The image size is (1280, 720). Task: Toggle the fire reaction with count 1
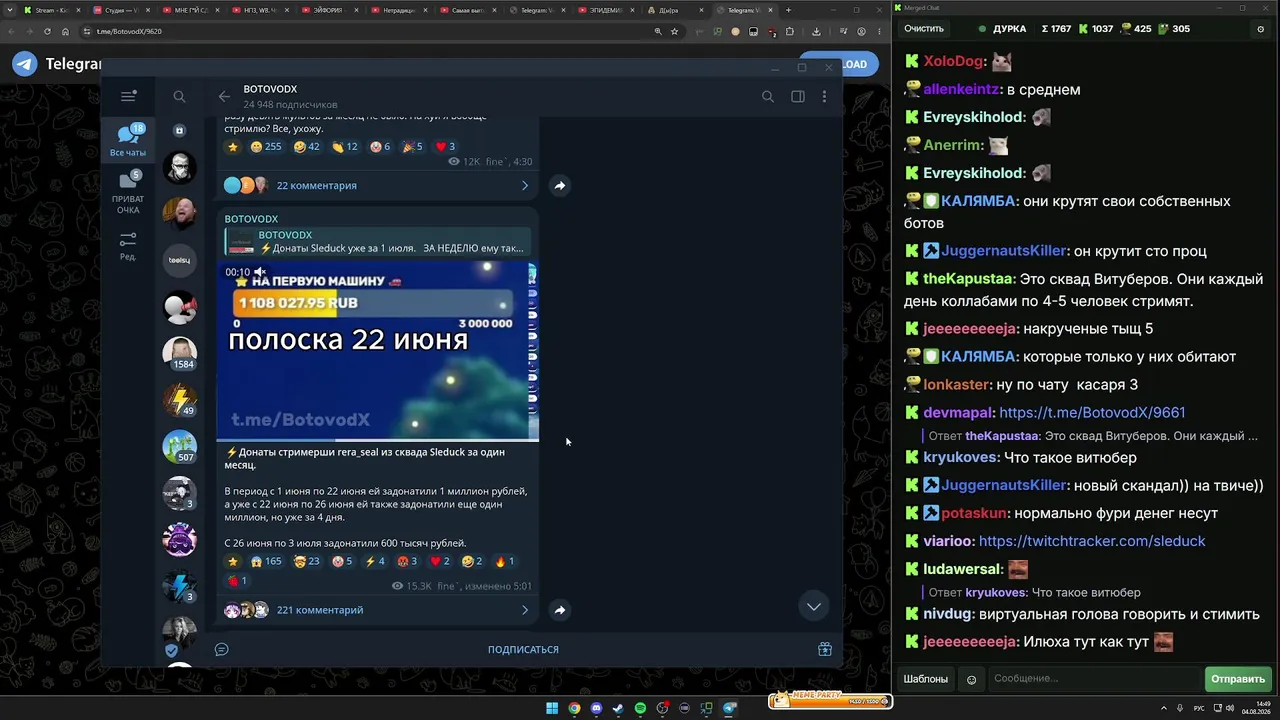pos(504,561)
